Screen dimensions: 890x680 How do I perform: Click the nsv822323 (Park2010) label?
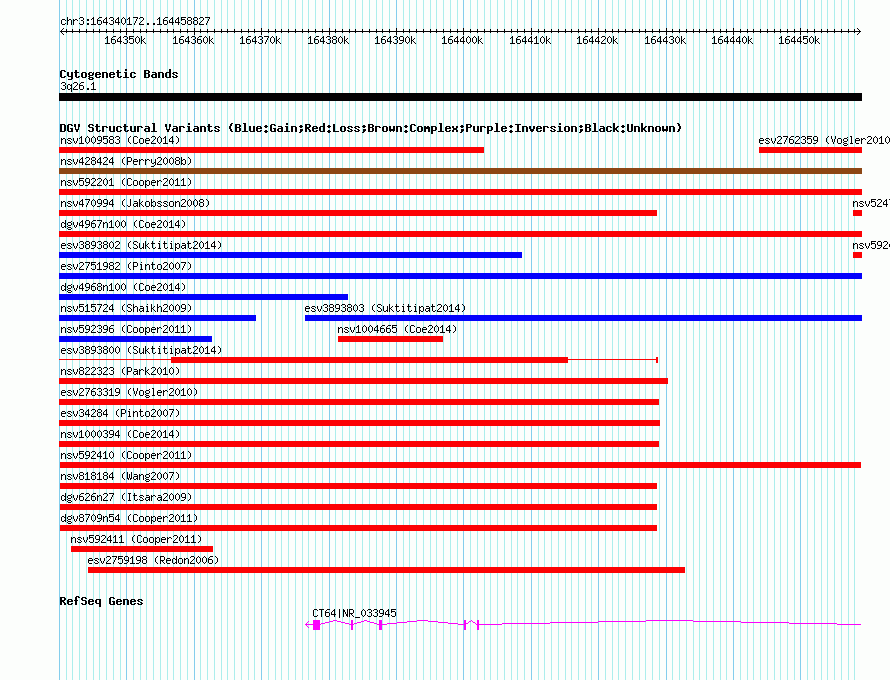click(x=120, y=371)
